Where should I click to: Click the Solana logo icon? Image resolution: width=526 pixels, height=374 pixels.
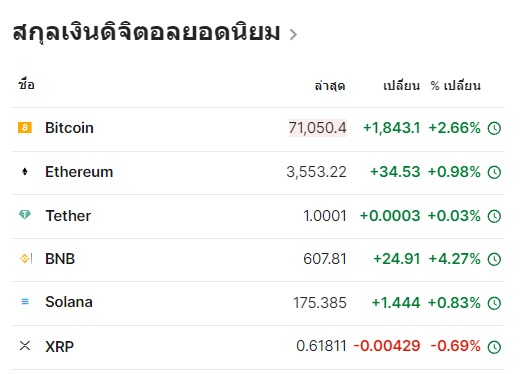(25, 302)
